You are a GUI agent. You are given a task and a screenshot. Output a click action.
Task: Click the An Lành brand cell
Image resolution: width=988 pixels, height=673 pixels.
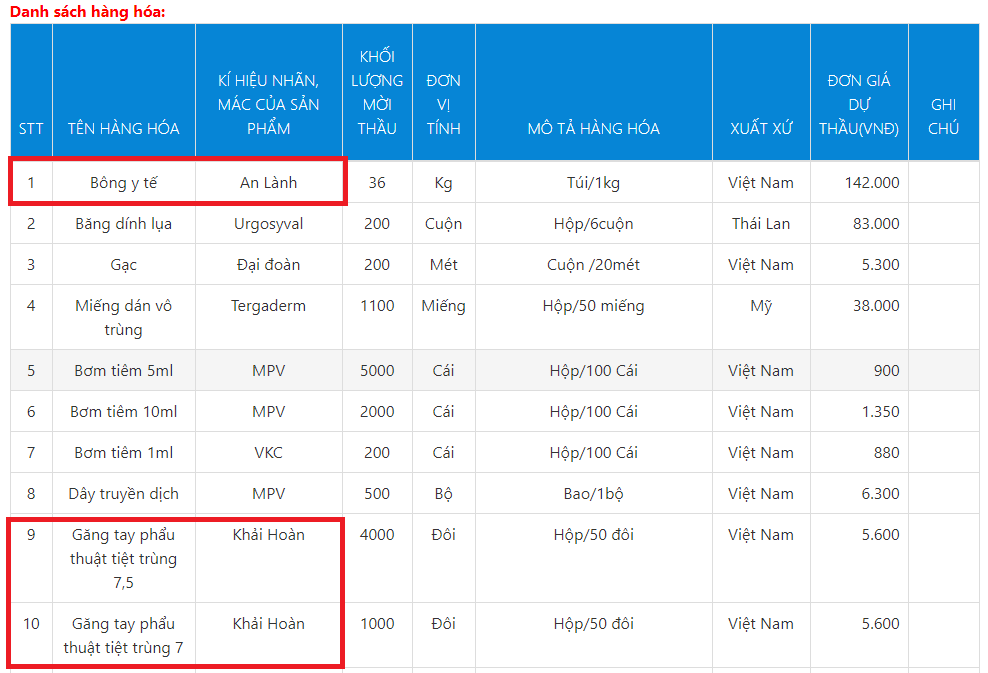point(268,183)
